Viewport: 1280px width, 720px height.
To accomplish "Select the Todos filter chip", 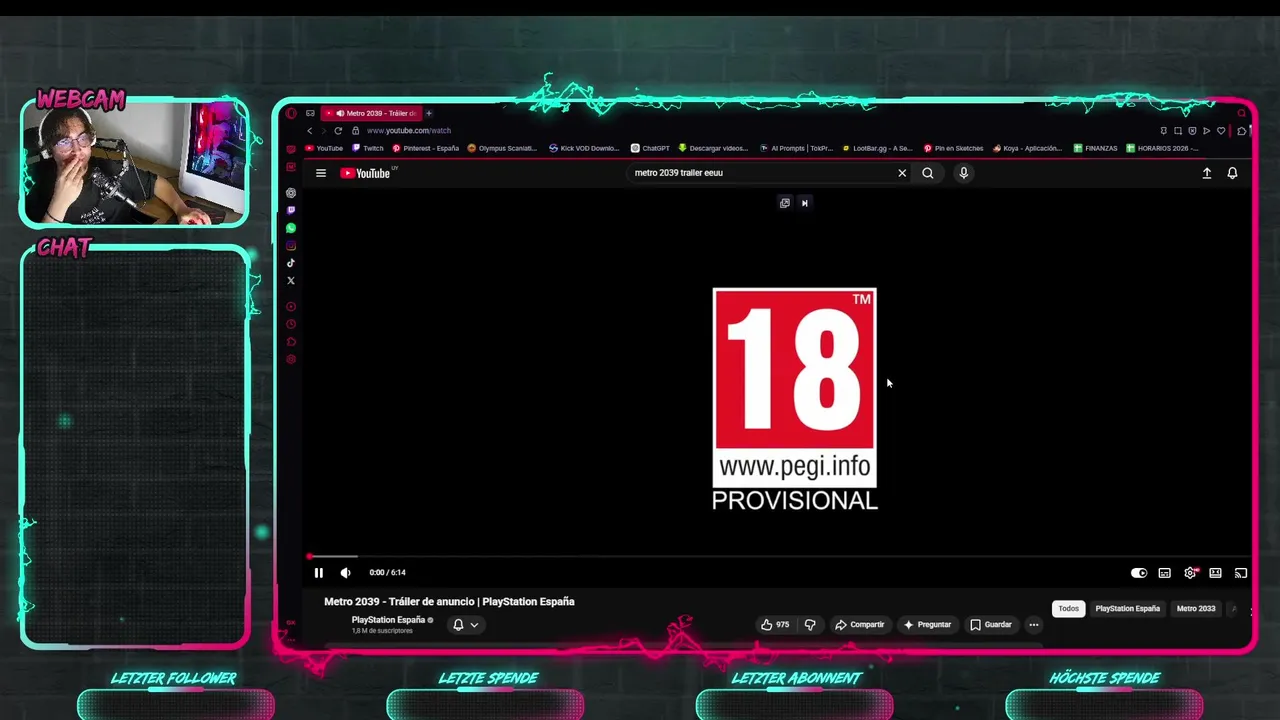I will tap(1069, 609).
